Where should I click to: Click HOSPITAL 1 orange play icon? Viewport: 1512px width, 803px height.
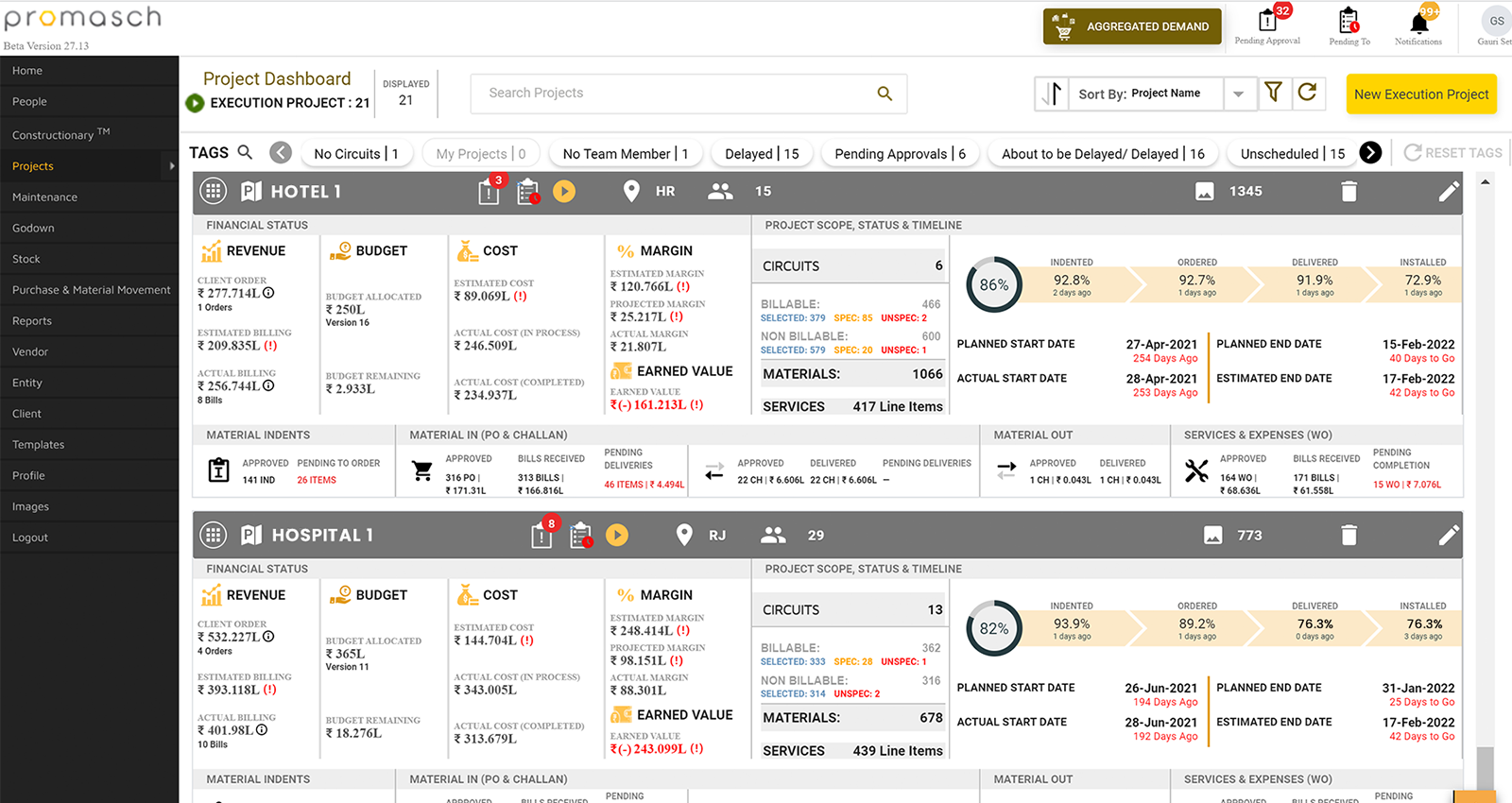[x=617, y=536]
